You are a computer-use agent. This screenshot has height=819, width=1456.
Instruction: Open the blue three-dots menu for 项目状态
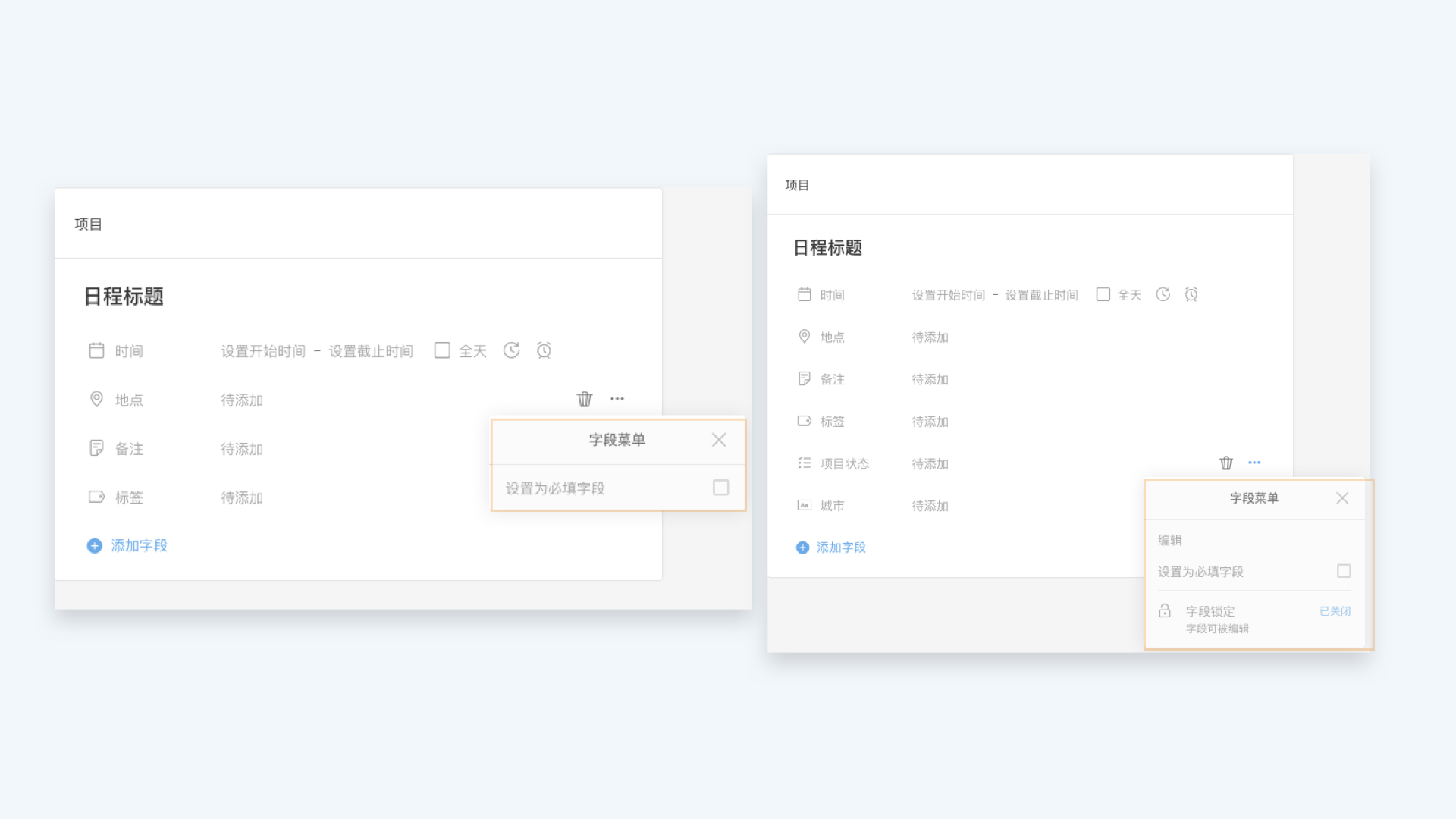pyautogui.click(x=1254, y=463)
